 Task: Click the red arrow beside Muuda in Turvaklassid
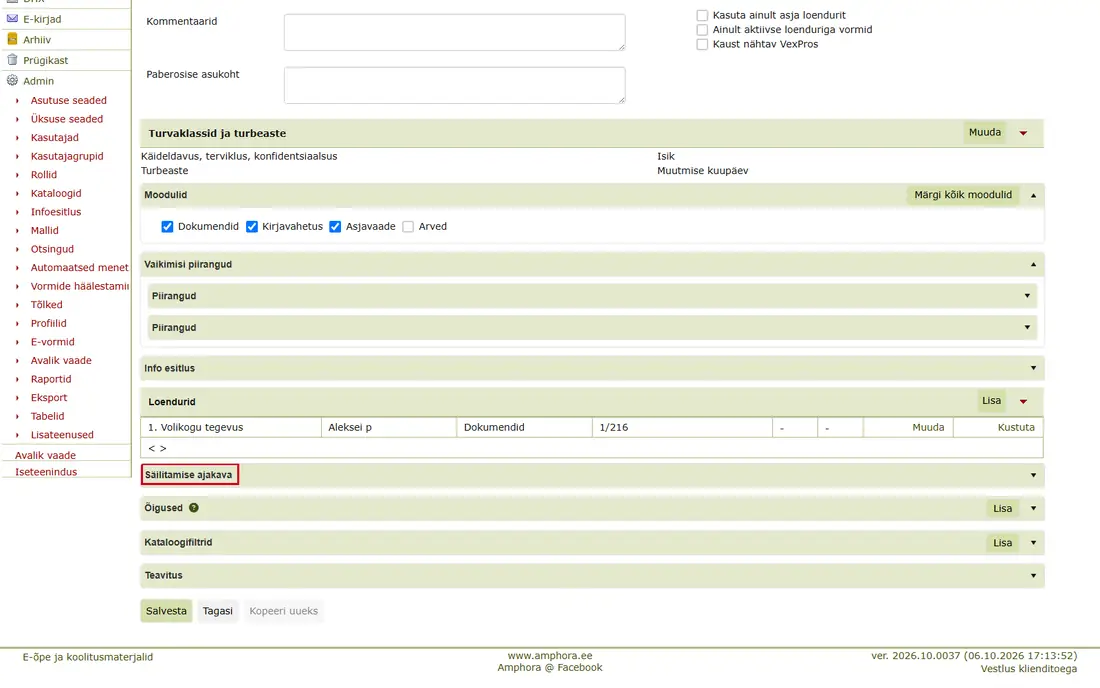click(x=1024, y=133)
